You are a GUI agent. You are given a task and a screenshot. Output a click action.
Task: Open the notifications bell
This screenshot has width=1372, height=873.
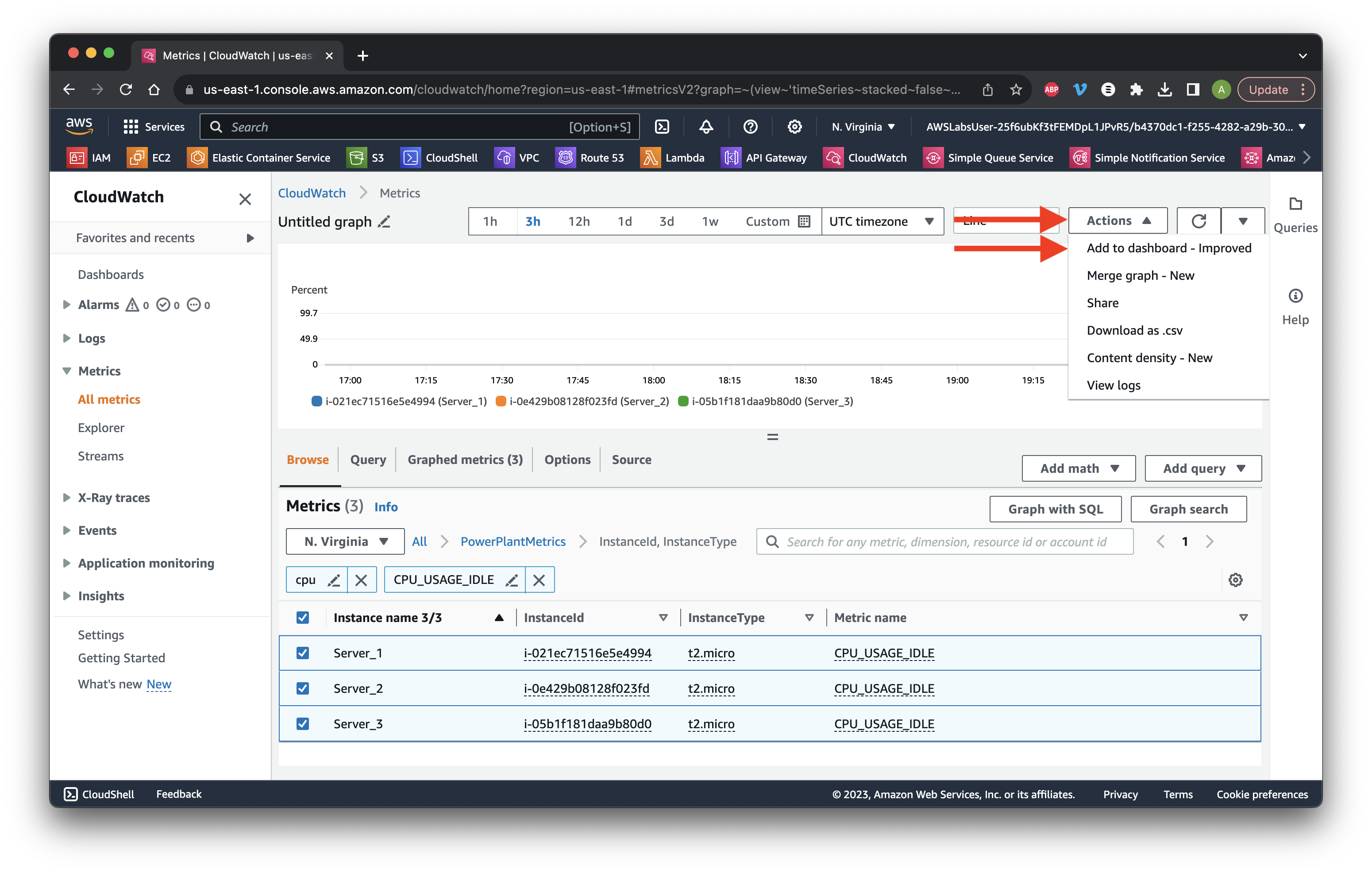pos(706,127)
